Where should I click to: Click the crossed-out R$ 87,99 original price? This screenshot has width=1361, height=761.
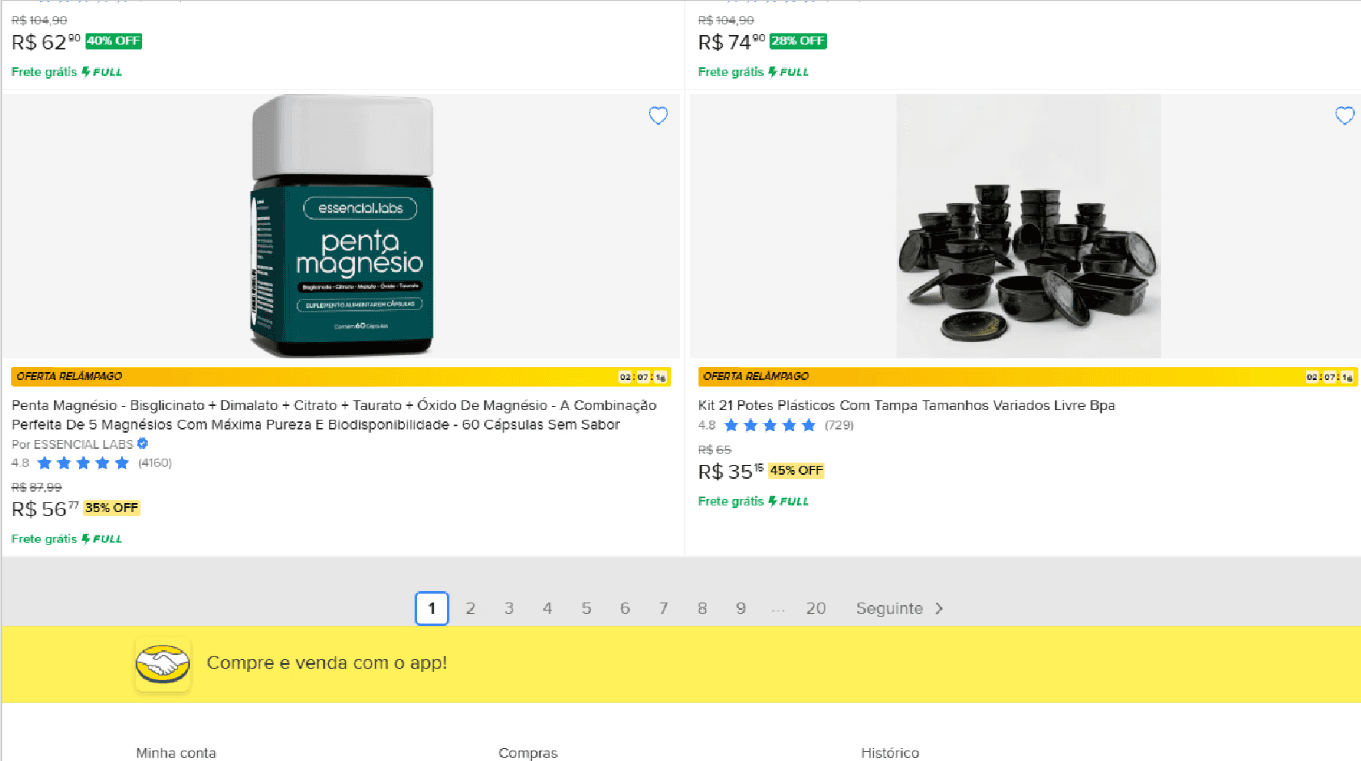(x=36, y=487)
